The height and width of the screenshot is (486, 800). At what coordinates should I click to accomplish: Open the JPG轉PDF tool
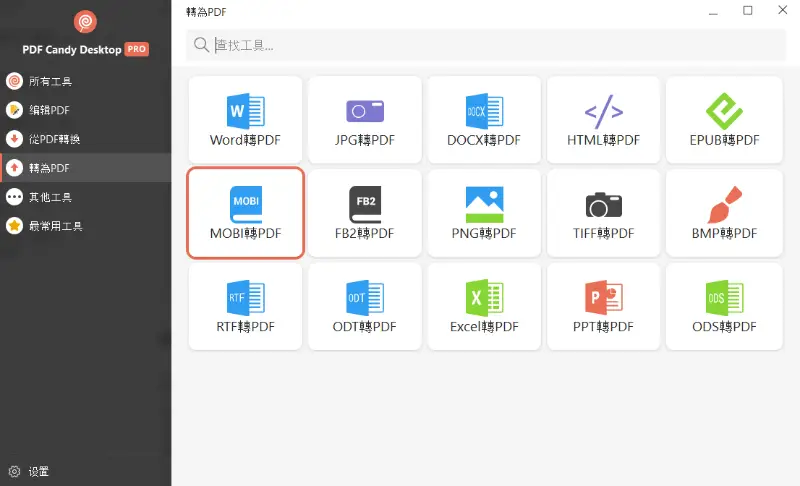coord(365,120)
